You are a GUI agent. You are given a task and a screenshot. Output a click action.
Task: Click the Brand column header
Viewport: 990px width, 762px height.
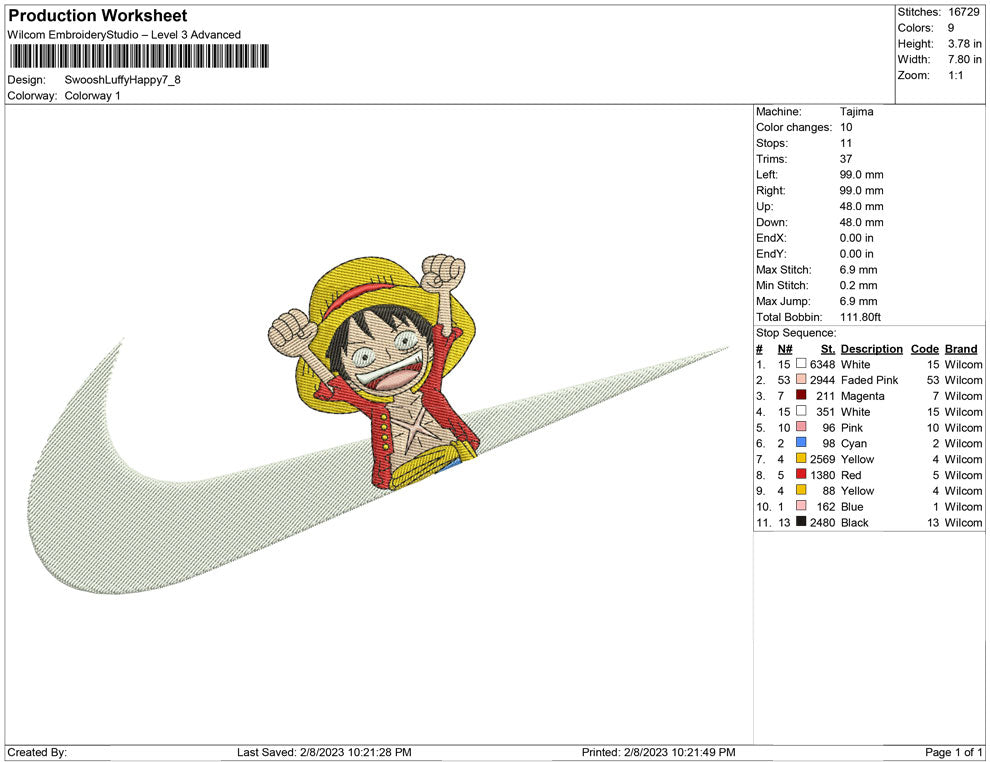(x=960, y=349)
